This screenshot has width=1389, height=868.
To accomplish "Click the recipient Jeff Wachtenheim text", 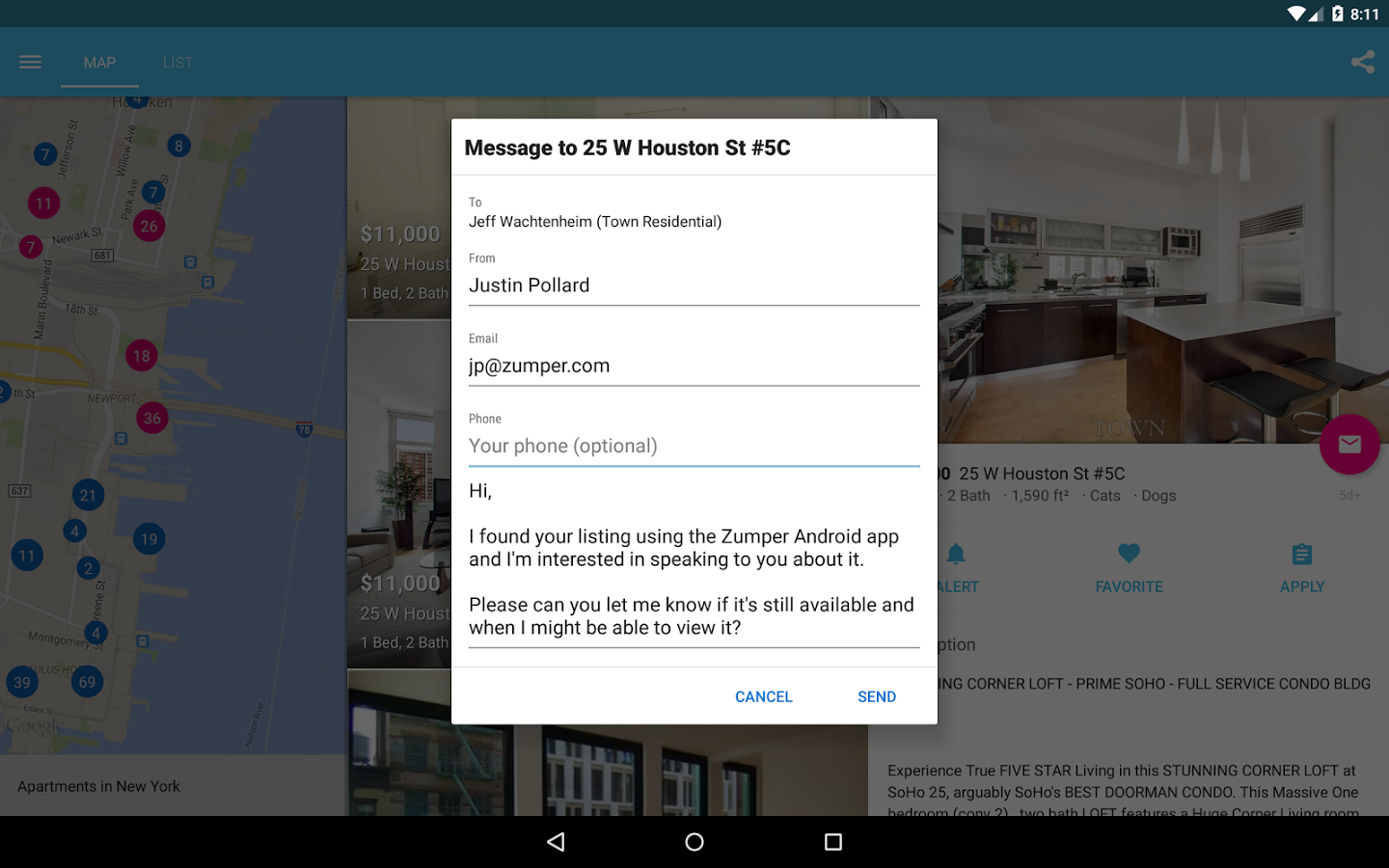I will (595, 222).
